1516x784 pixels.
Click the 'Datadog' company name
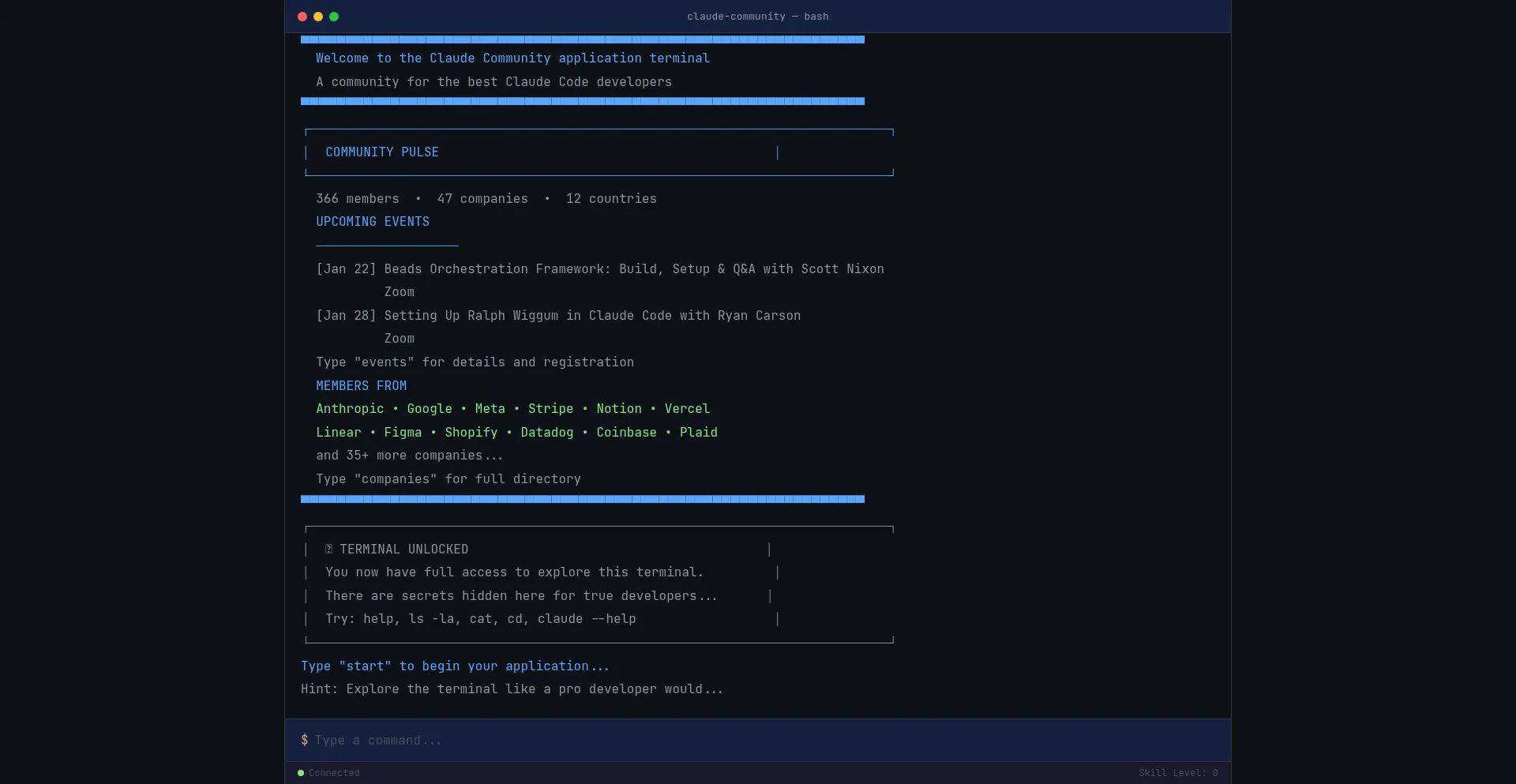(x=547, y=433)
